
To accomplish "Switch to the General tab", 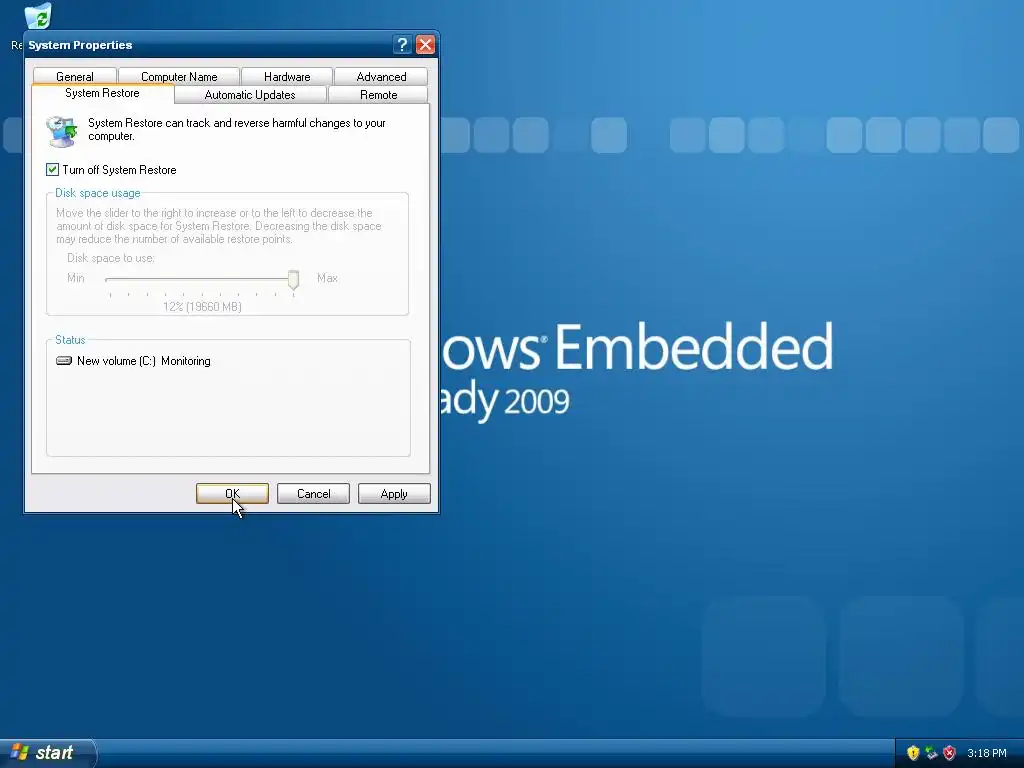I will [x=74, y=76].
